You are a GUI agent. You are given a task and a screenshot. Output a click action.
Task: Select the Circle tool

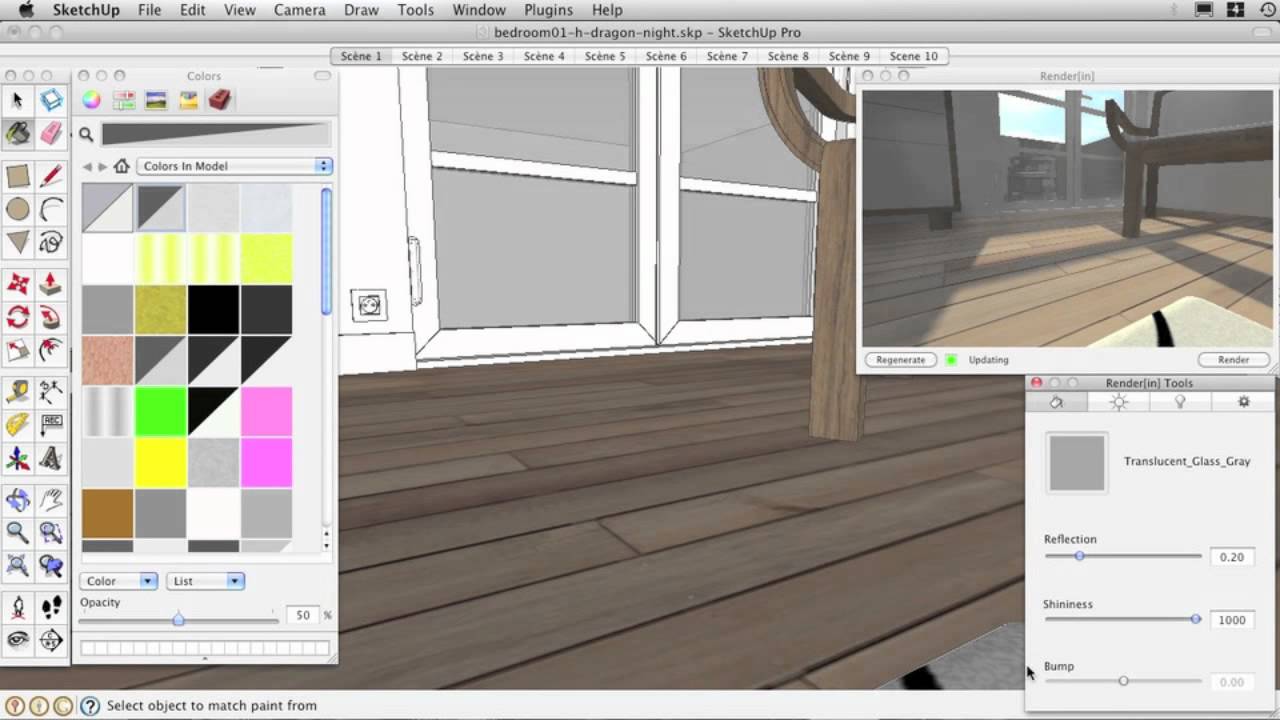[17, 209]
